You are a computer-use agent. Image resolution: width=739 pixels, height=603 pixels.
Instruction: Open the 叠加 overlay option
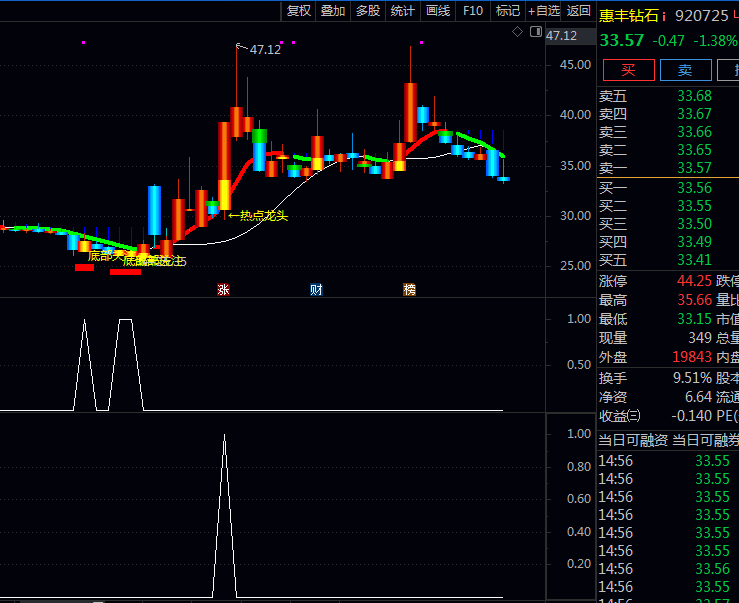tap(333, 11)
